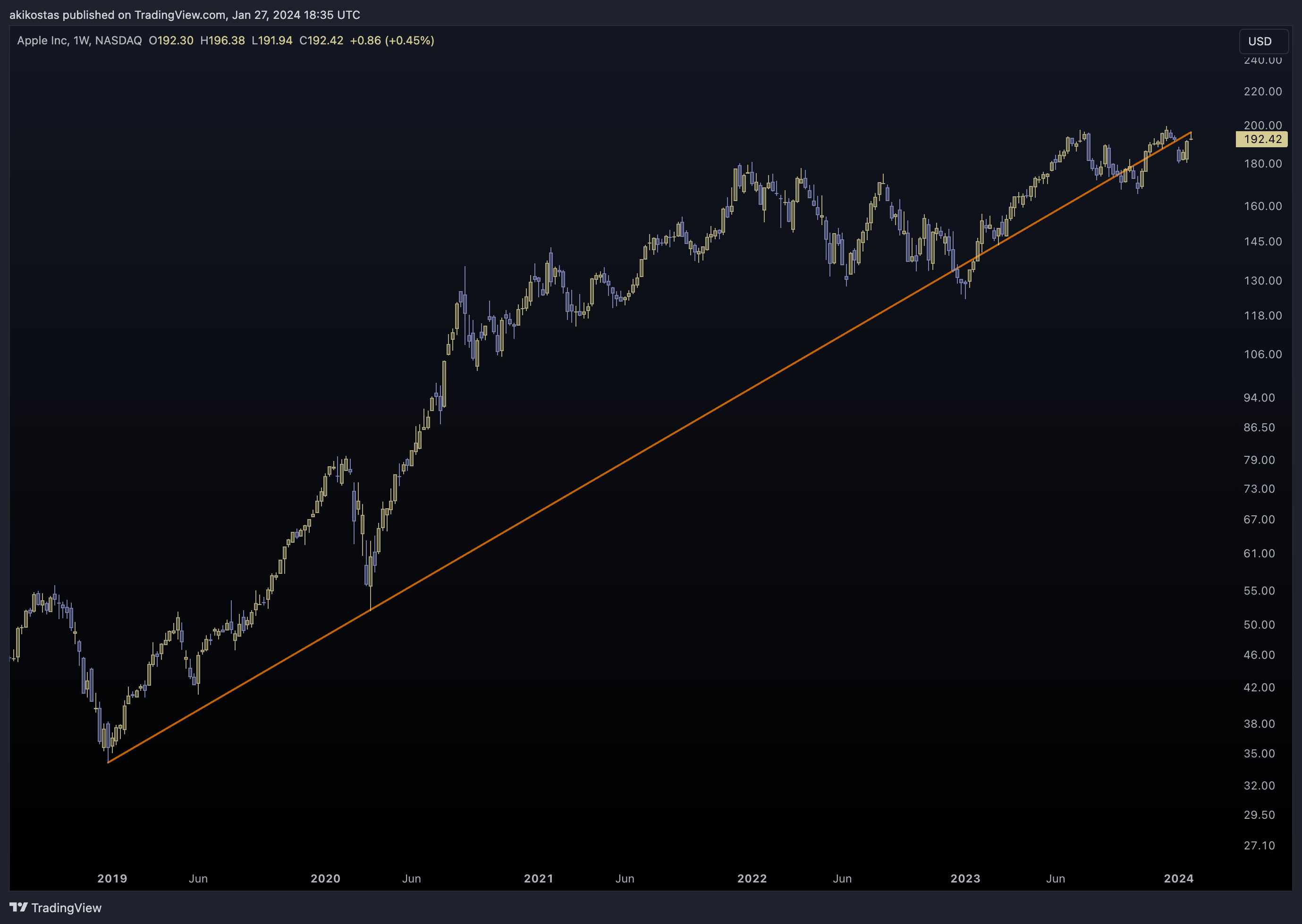Click the 50.00 price axis label

click(x=1260, y=625)
